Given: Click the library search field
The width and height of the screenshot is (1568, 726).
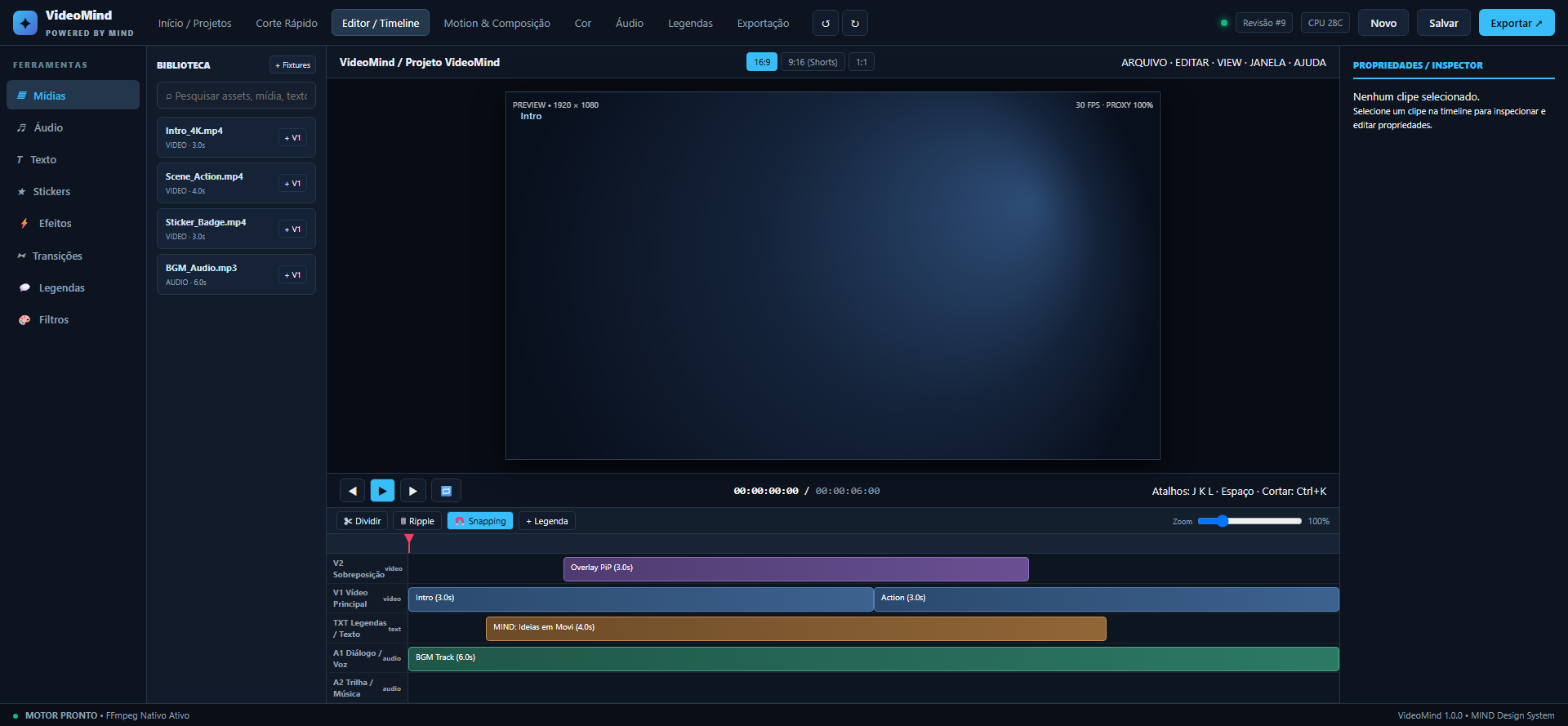Looking at the screenshot, I should pos(236,96).
